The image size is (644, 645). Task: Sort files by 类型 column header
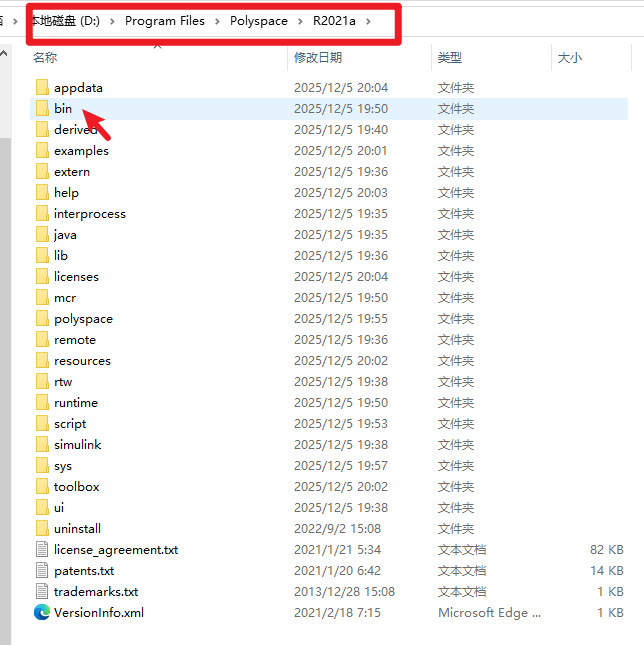[450, 58]
